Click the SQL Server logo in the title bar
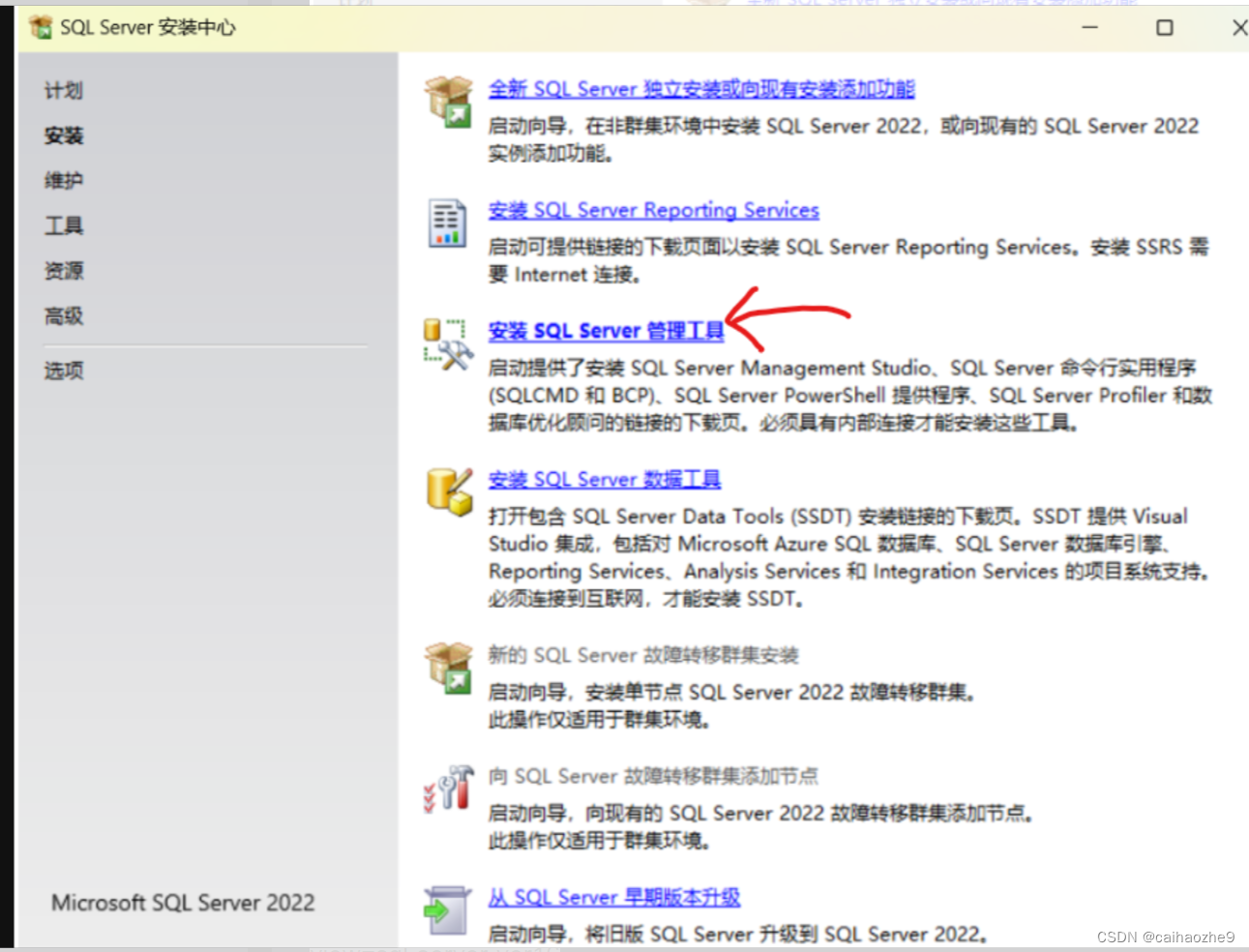The width and height of the screenshot is (1249, 952). coord(41,27)
